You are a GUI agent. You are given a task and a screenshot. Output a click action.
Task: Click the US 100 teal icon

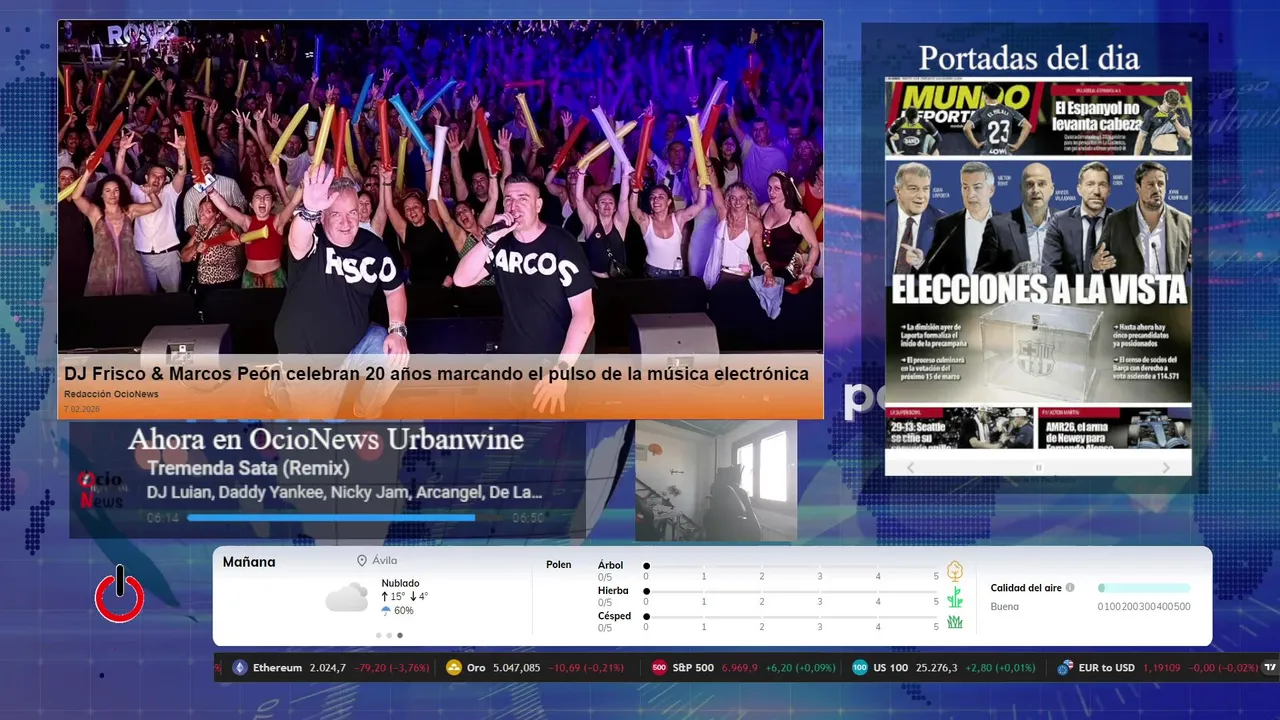860,668
